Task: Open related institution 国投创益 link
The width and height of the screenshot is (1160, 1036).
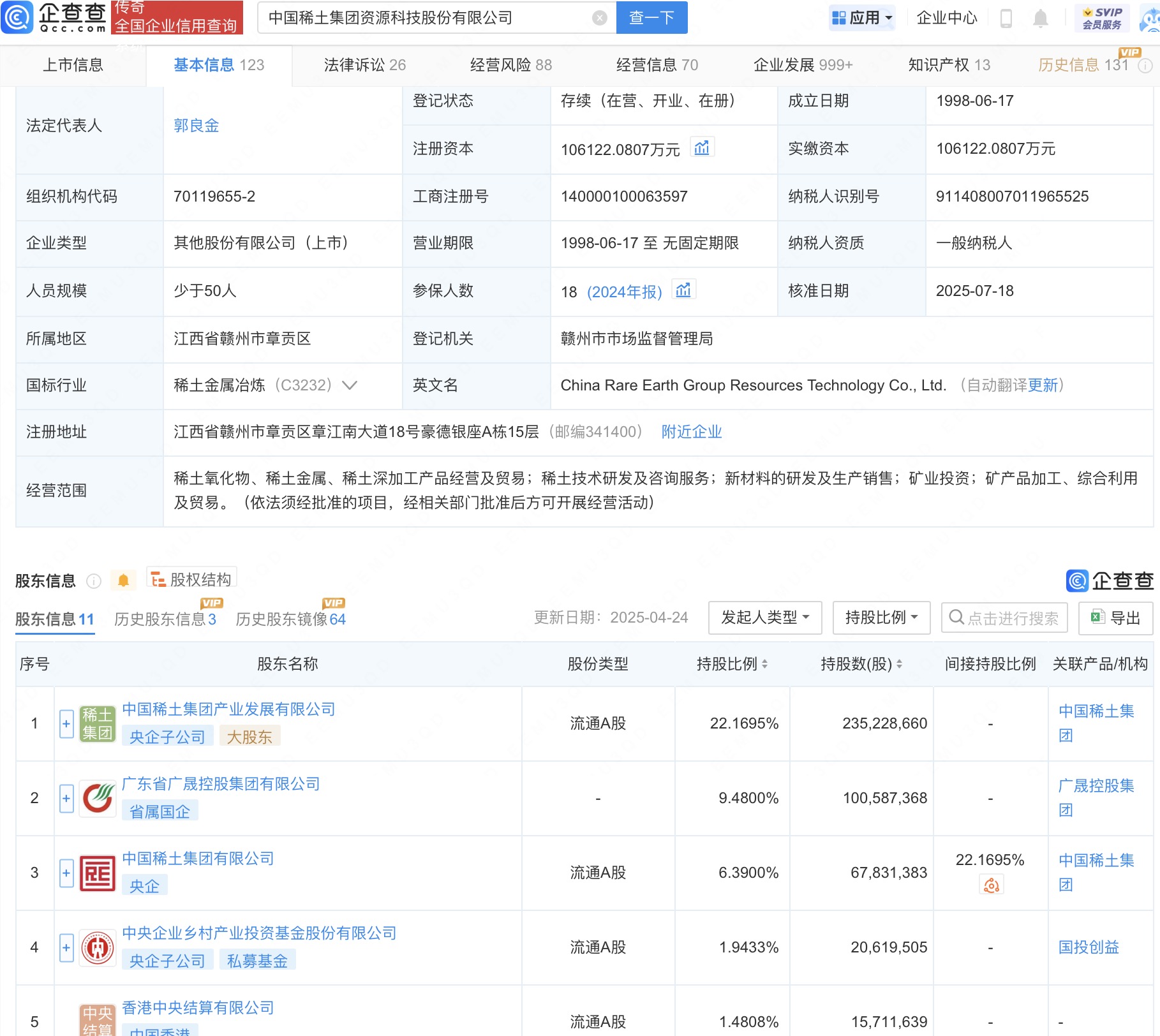Action: click(x=1089, y=947)
